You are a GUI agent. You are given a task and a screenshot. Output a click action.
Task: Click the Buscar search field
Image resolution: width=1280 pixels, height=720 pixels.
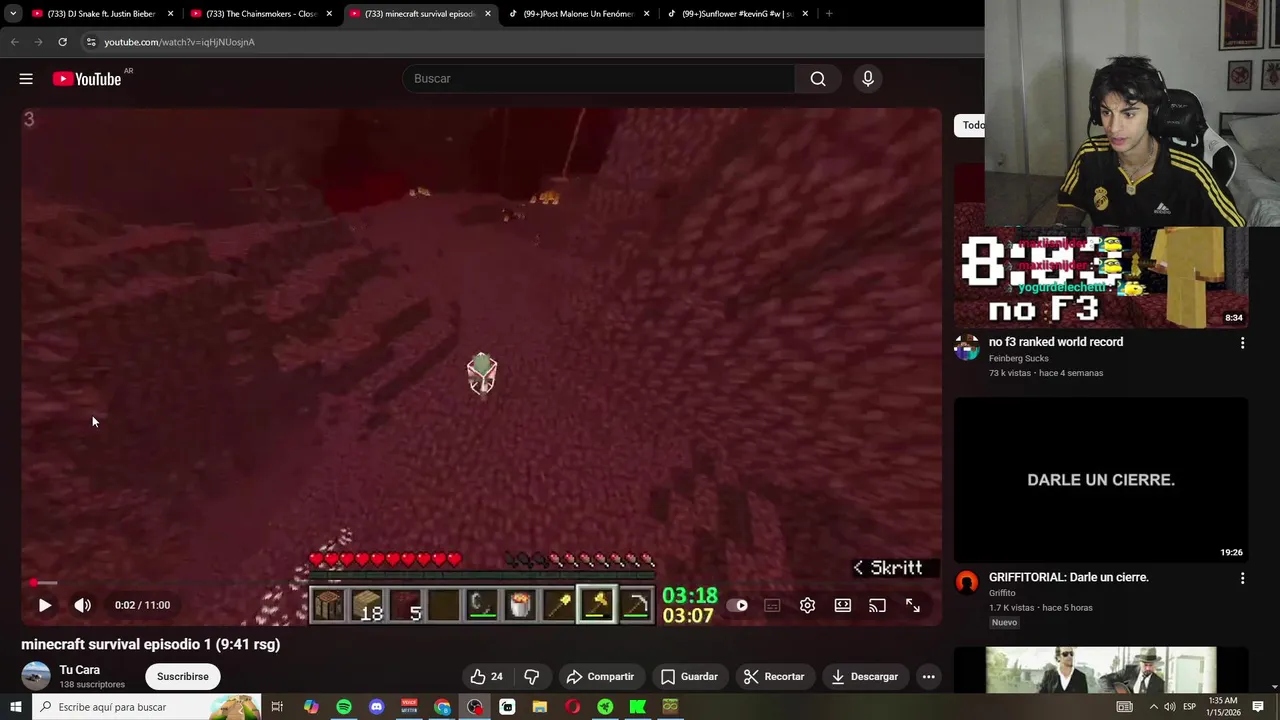(598, 79)
